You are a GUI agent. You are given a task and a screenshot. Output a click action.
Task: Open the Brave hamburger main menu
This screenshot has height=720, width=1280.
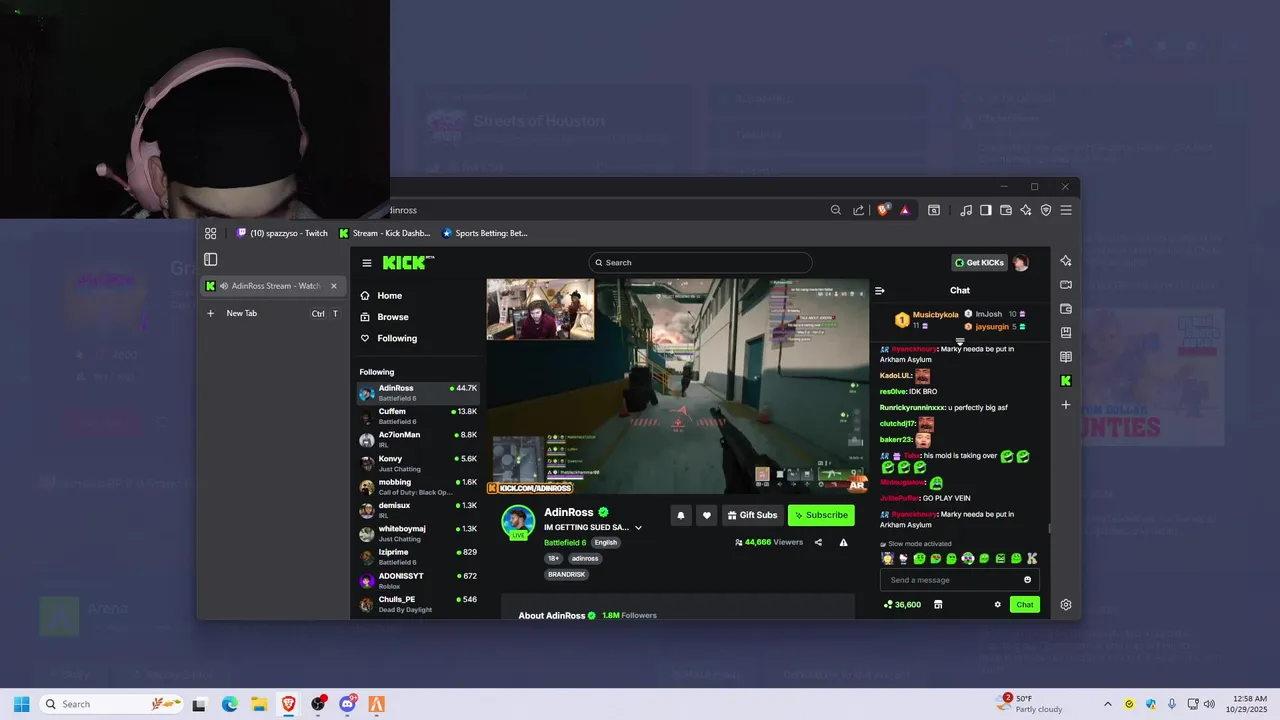[1066, 210]
